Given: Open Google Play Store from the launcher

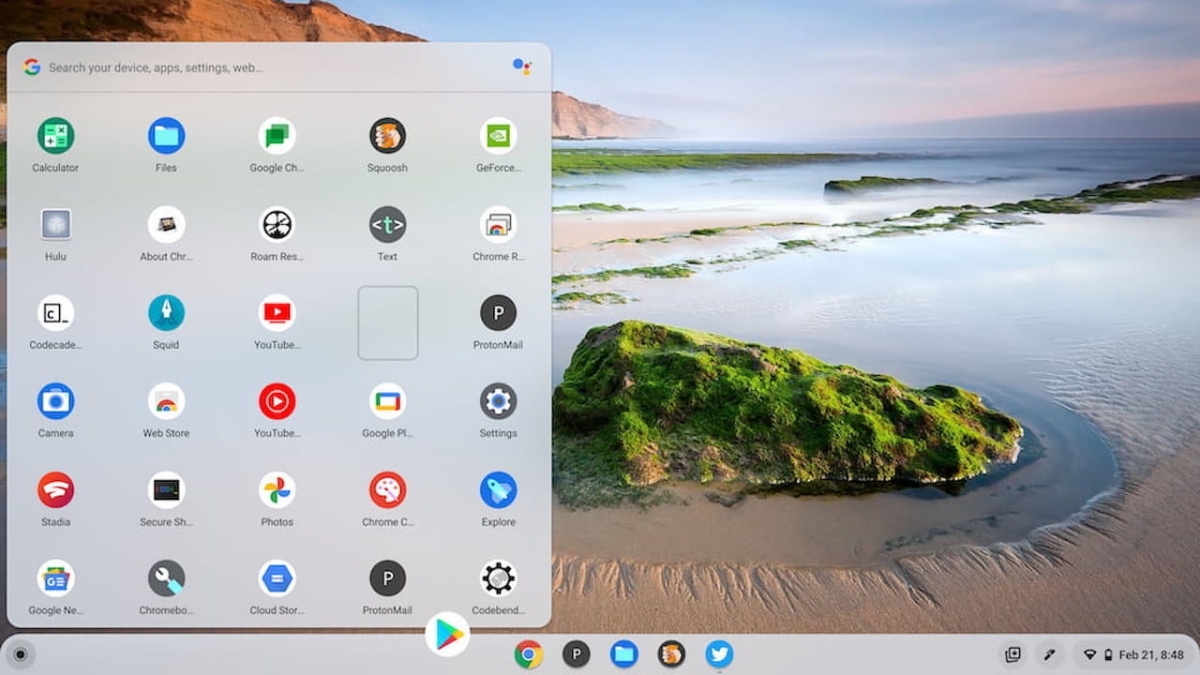Looking at the screenshot, I should (x=447, y=632).
